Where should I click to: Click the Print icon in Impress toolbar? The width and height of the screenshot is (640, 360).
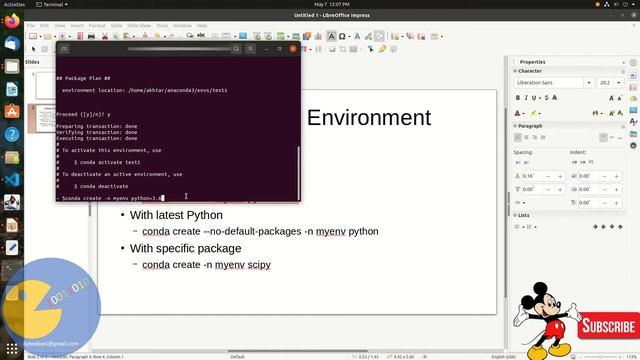point(91,36)
